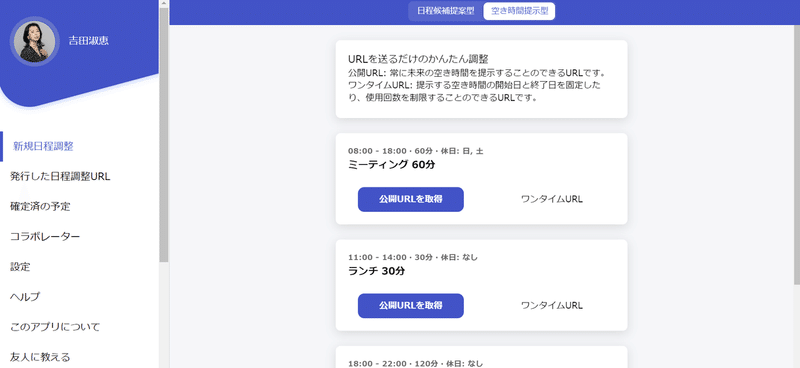The height and width of the screenshot is (368, 800).
Task: Click the URLを送るだけのかんたん調整 heading
Action: pos(418,59)
